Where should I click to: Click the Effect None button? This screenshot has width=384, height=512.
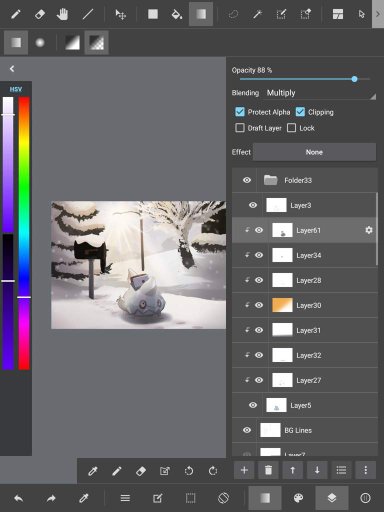[314, 152]
